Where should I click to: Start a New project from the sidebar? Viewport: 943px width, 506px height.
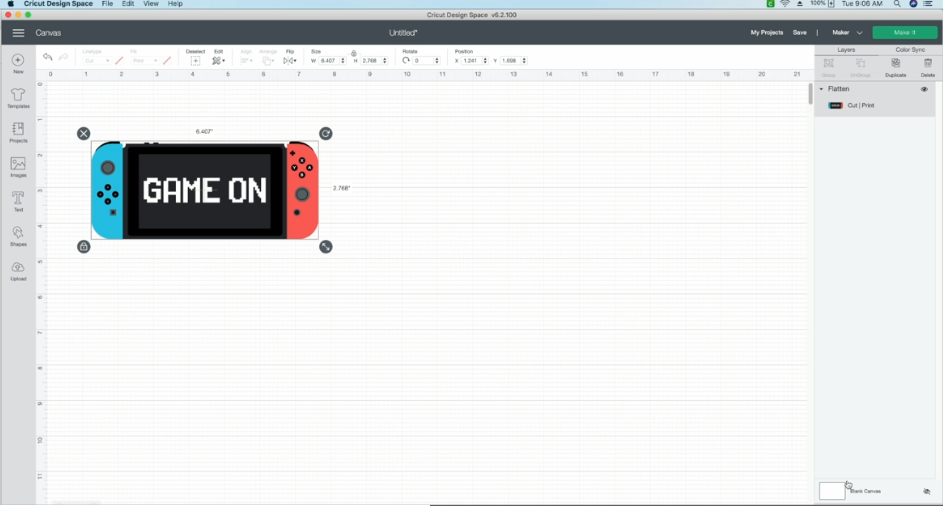18,63
